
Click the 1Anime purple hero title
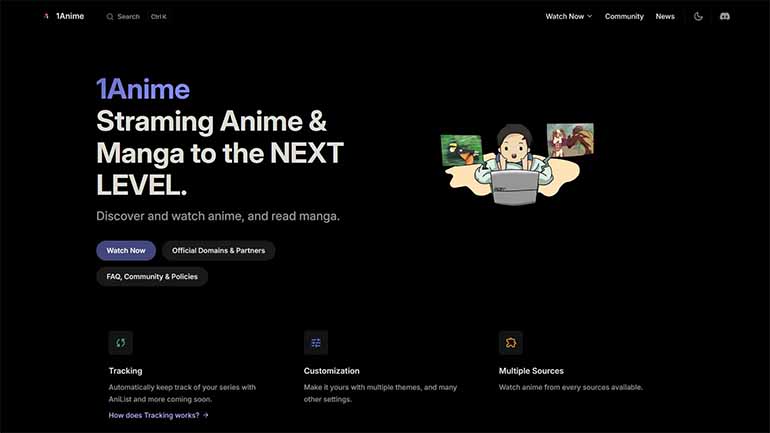tap(143, 89)
